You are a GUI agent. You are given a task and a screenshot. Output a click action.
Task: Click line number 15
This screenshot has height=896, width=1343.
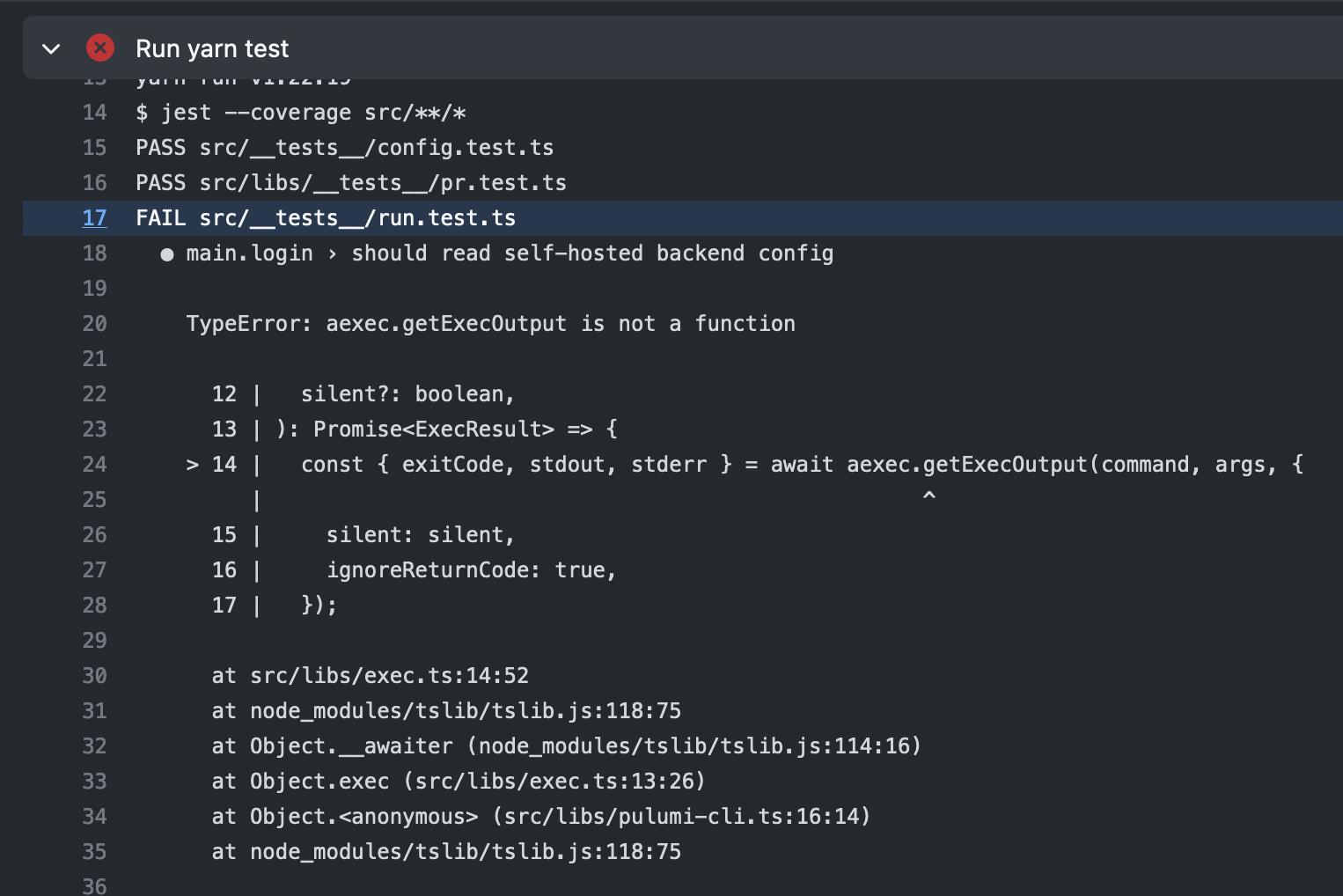94,148
